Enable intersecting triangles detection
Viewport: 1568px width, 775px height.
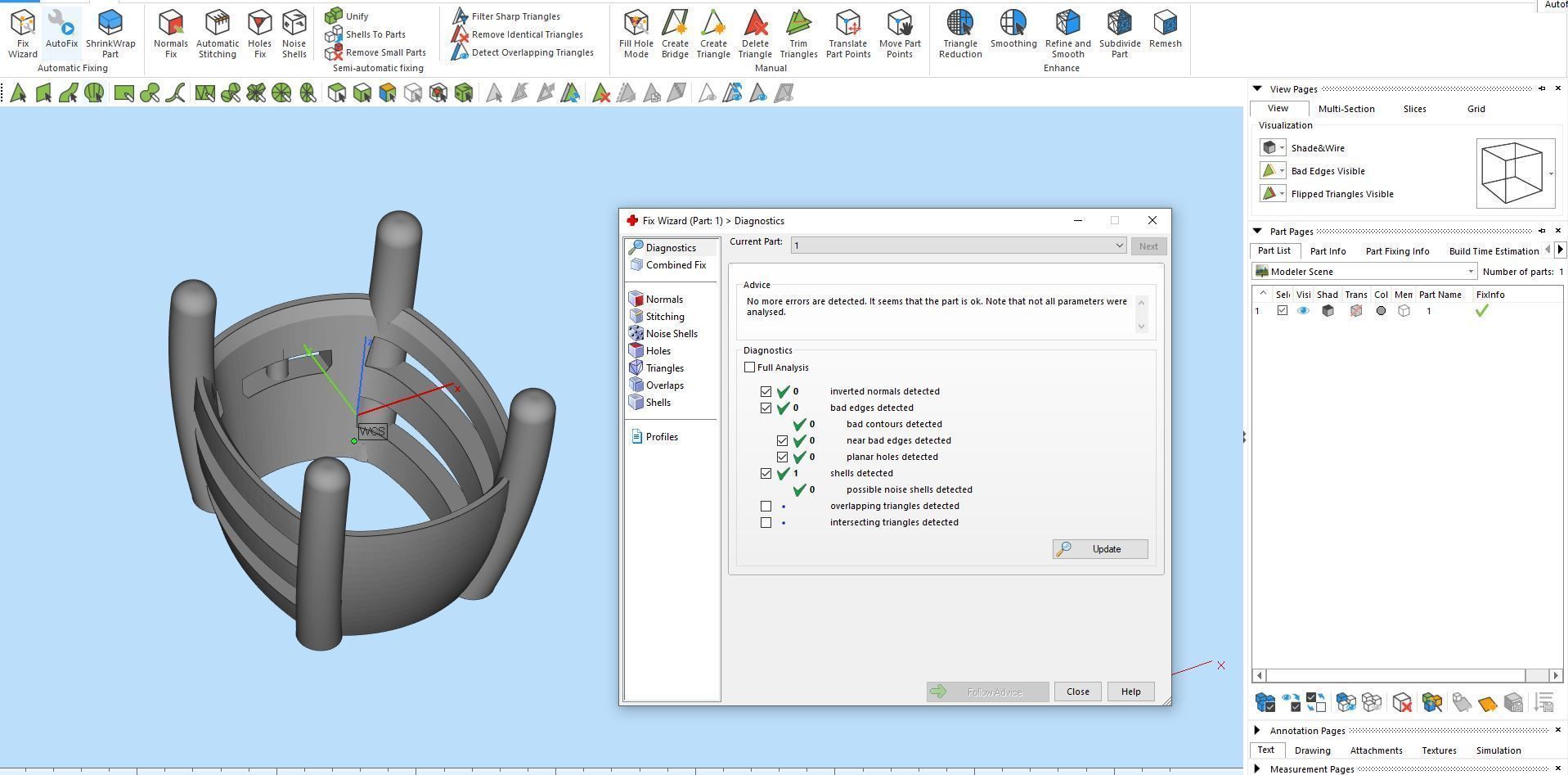[x=766, y=522]
